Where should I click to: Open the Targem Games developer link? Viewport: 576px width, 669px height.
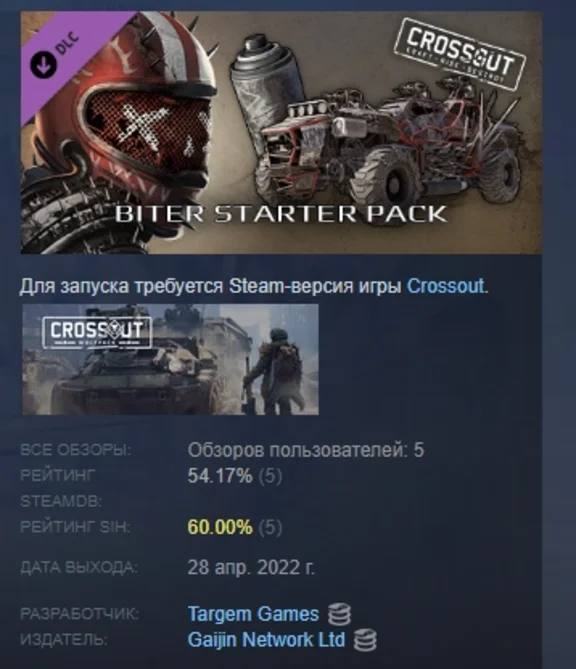click(x=253, y=614)
